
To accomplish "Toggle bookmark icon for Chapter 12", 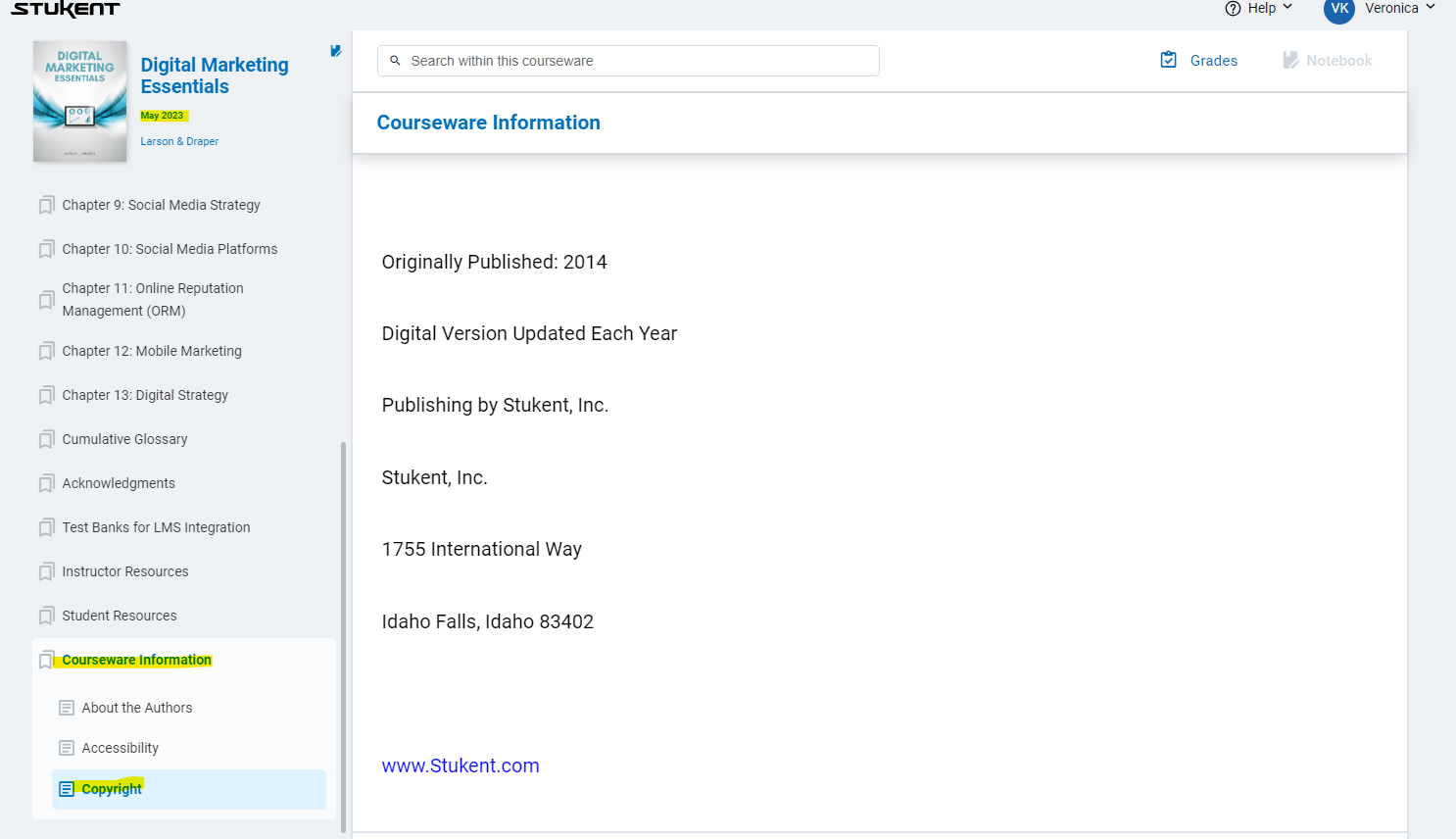I will coord(46,351).
